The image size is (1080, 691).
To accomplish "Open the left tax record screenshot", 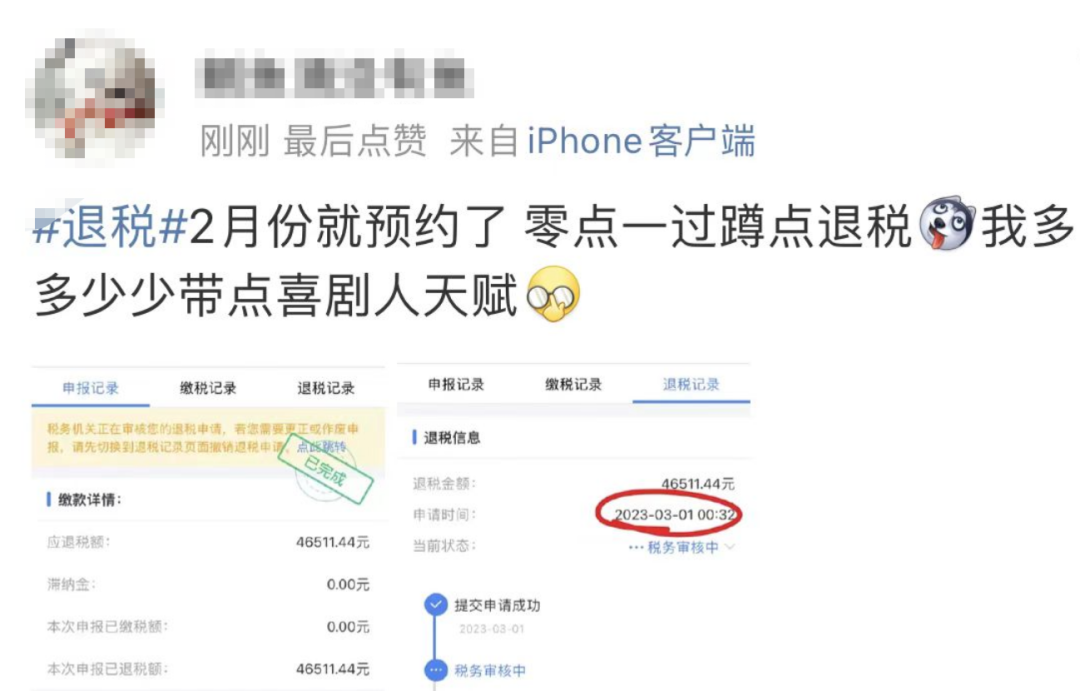I will tap(208, 528).
